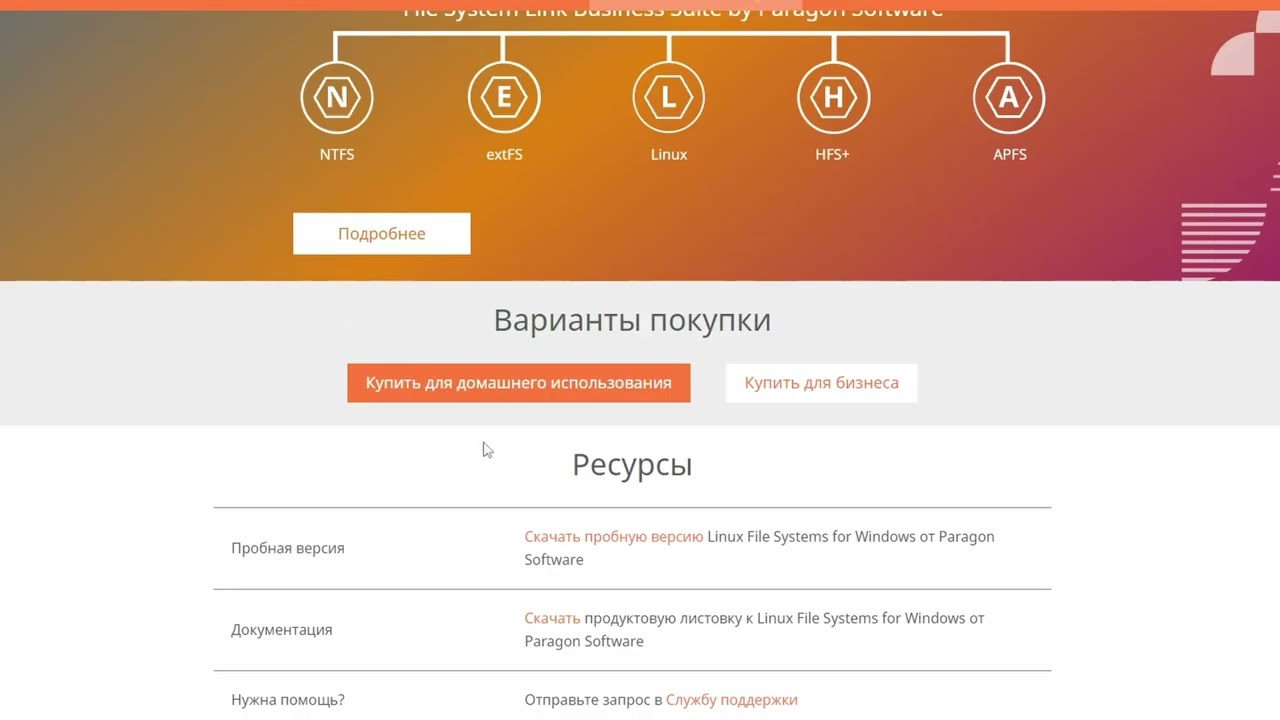Screen dimensions: 1280x720
Task: Click the Нужна помощь? row label
Action: [288, 700]
